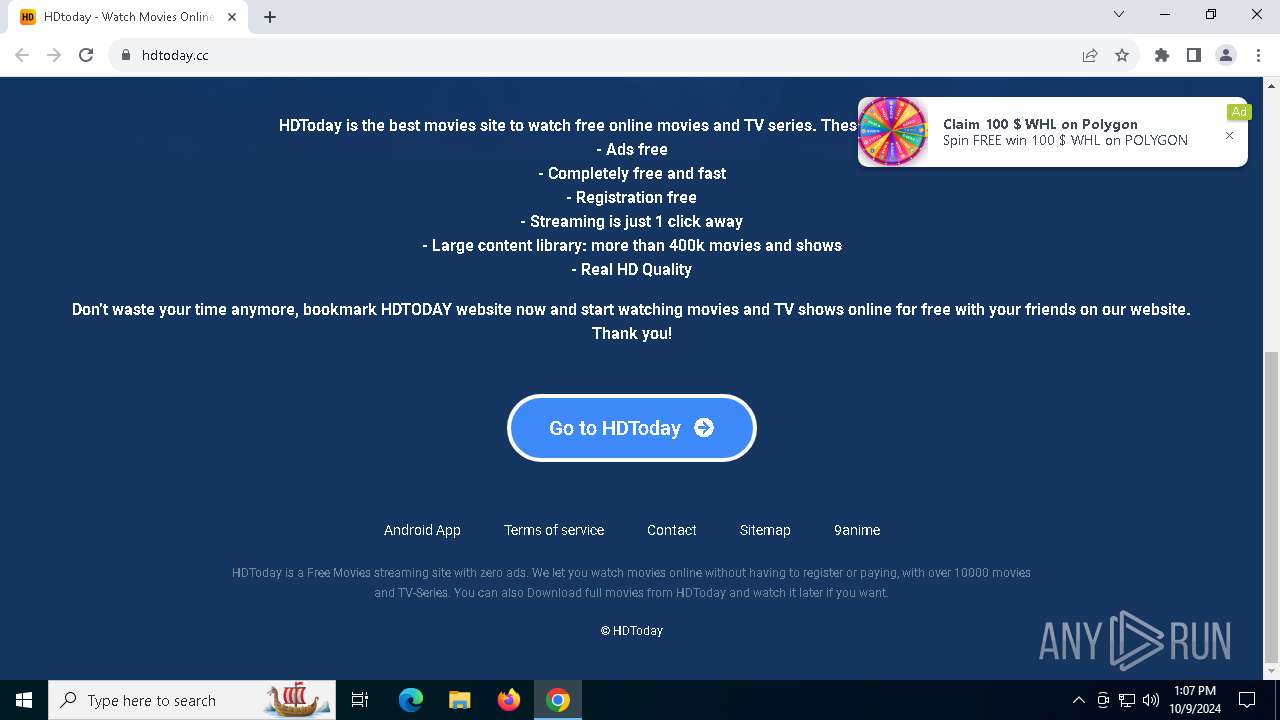The image size is (1280, 720).
Task: Click the browser back arrow
Action: (x=22, y=55)
